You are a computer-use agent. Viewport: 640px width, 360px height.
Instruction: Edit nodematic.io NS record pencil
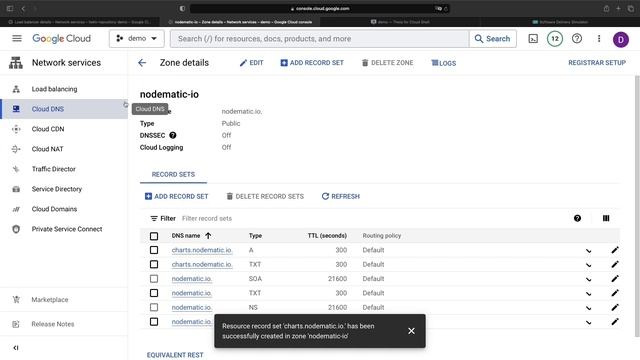[x=615, y=307]
